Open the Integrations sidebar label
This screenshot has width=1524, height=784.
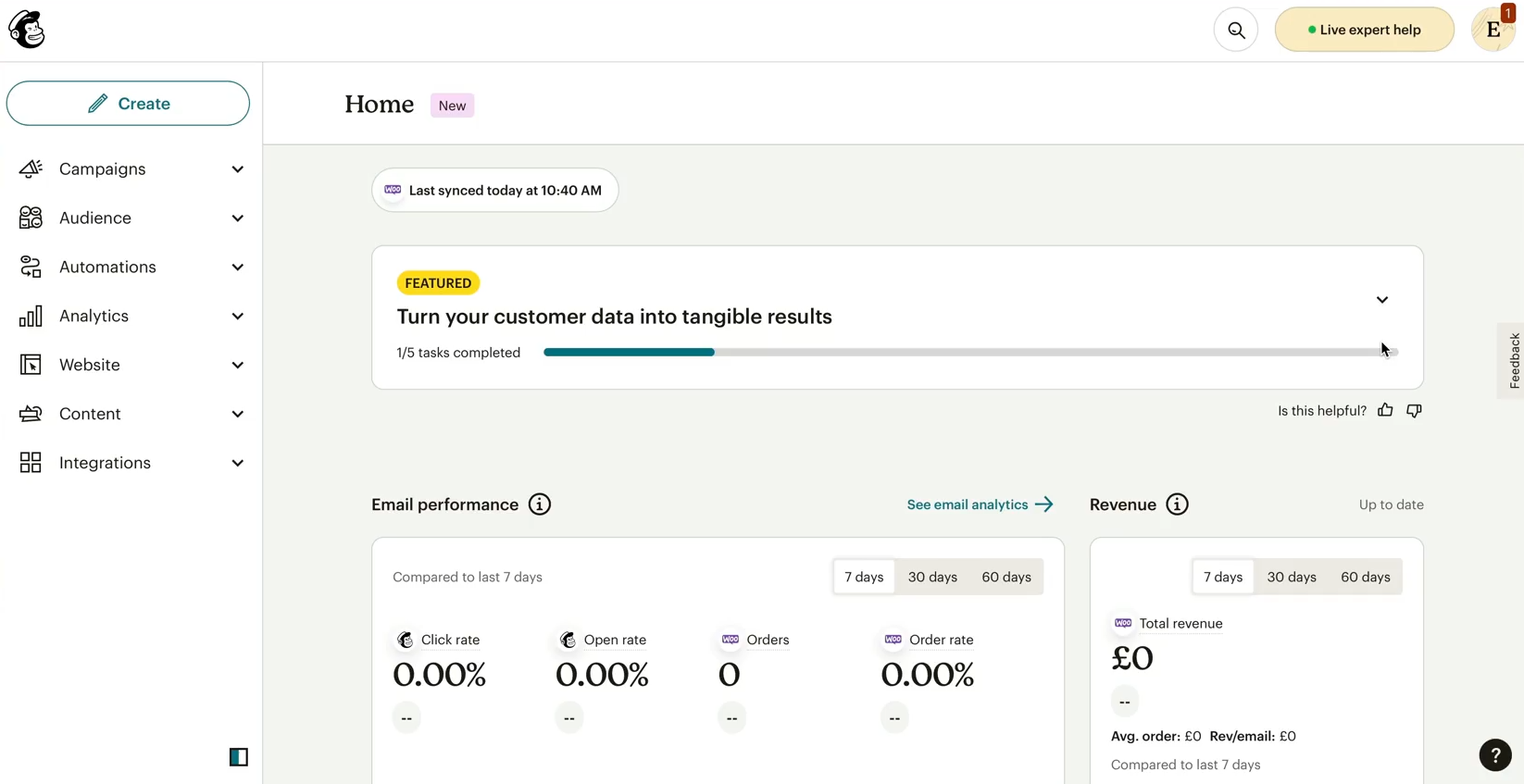pyautogui.click(x=105, y=463)
